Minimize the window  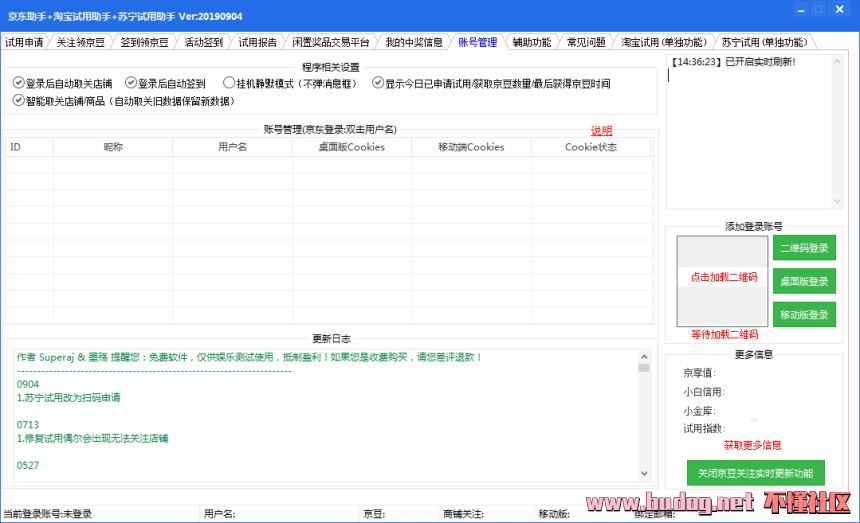(801, 10)
